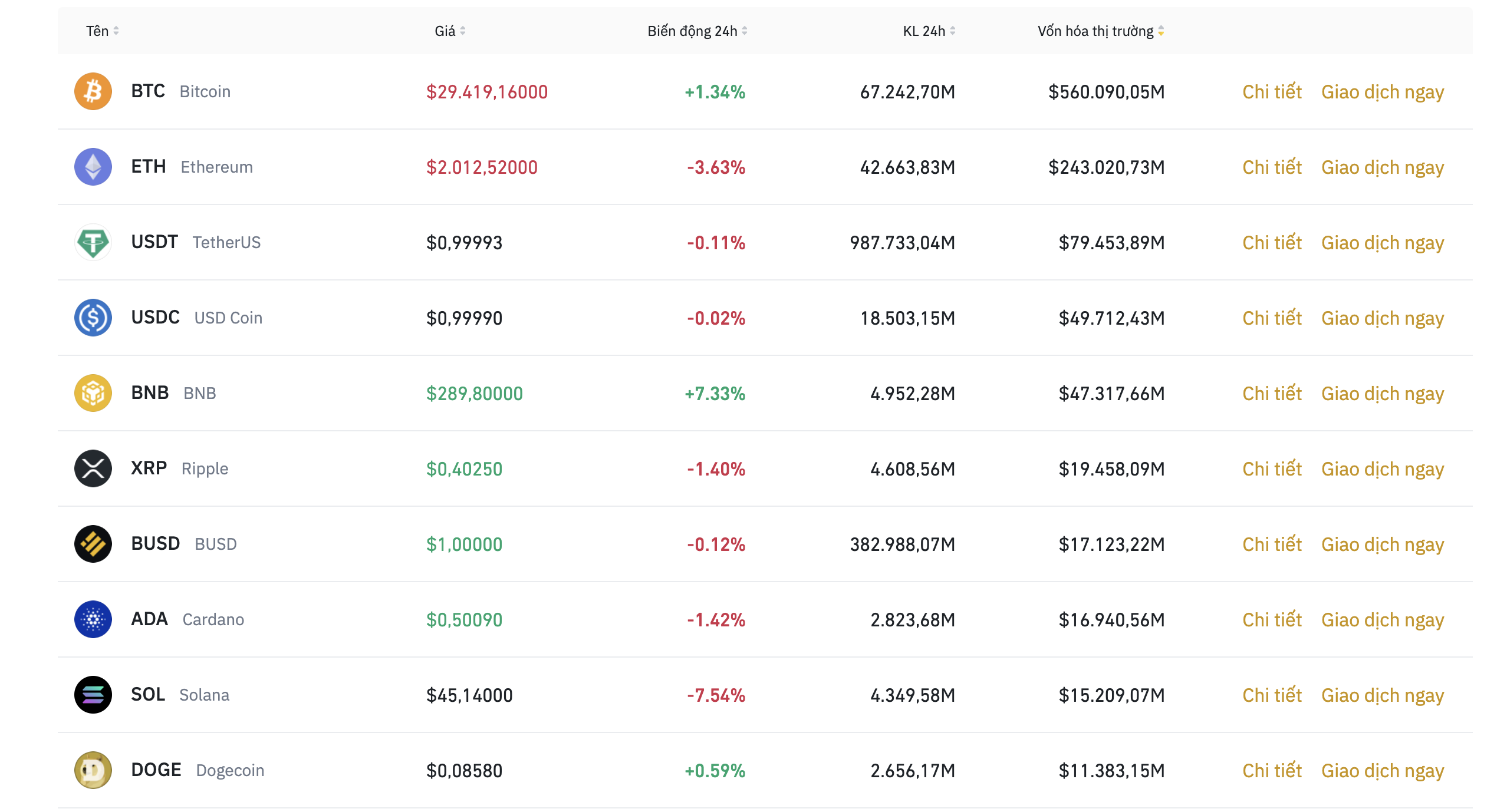Select the SOL ticker name
This screenshot has height=812, width=1507.
point(148,695)
